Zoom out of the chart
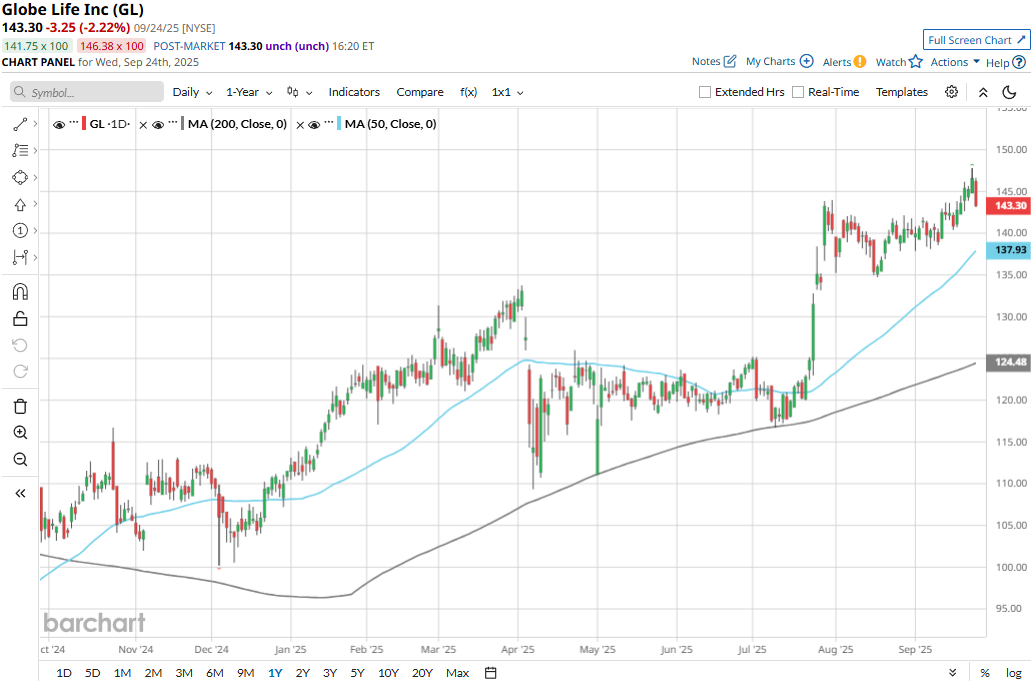Viewport: 1031px width, 681px height. pyautogui.click(x=20, y=459)
